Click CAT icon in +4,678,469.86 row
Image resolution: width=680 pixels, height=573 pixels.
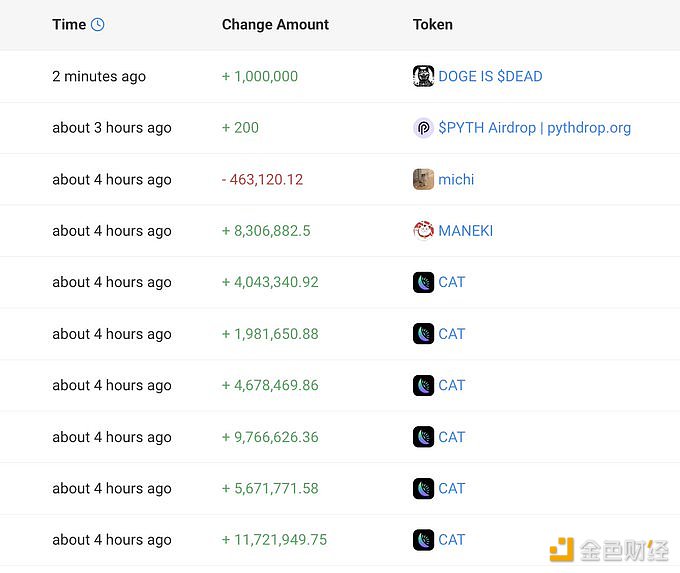(423, 385)
